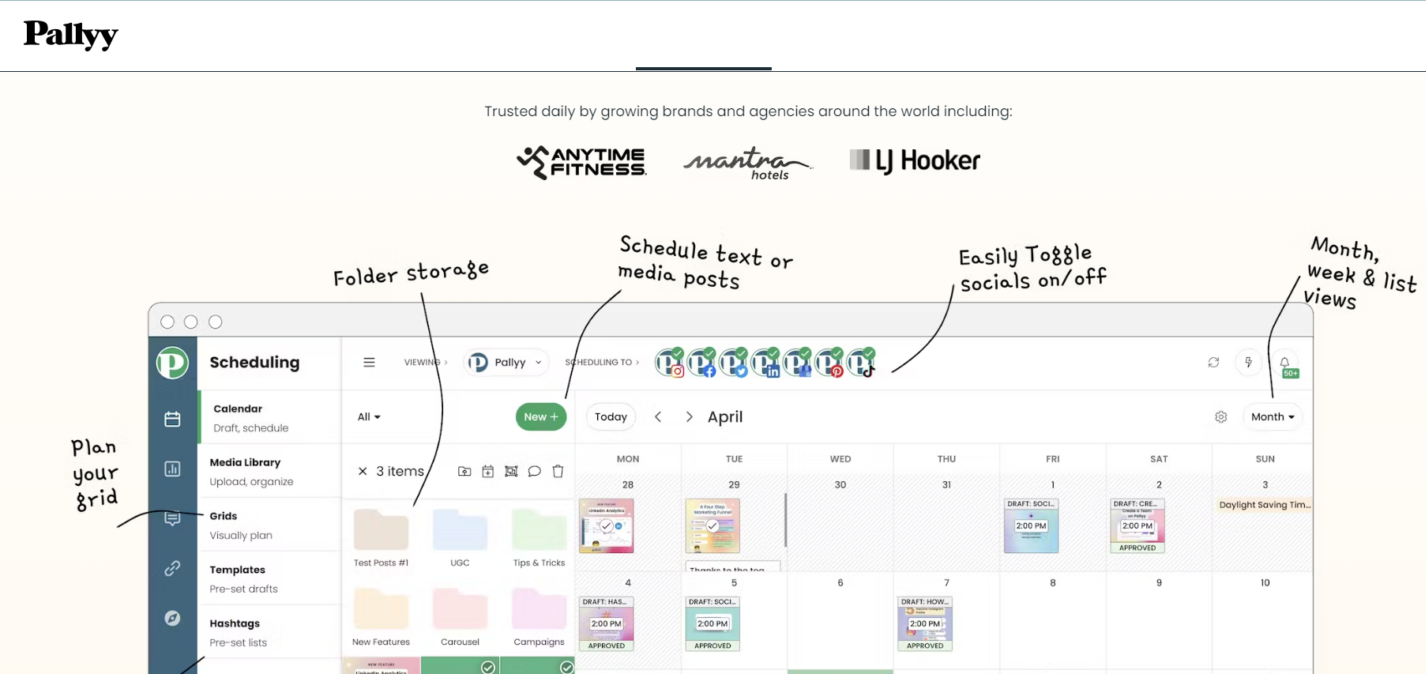Open the Pallyy account viewing dropdown
The width and height of the screenshot is (1426, 674).
point(506,362)
